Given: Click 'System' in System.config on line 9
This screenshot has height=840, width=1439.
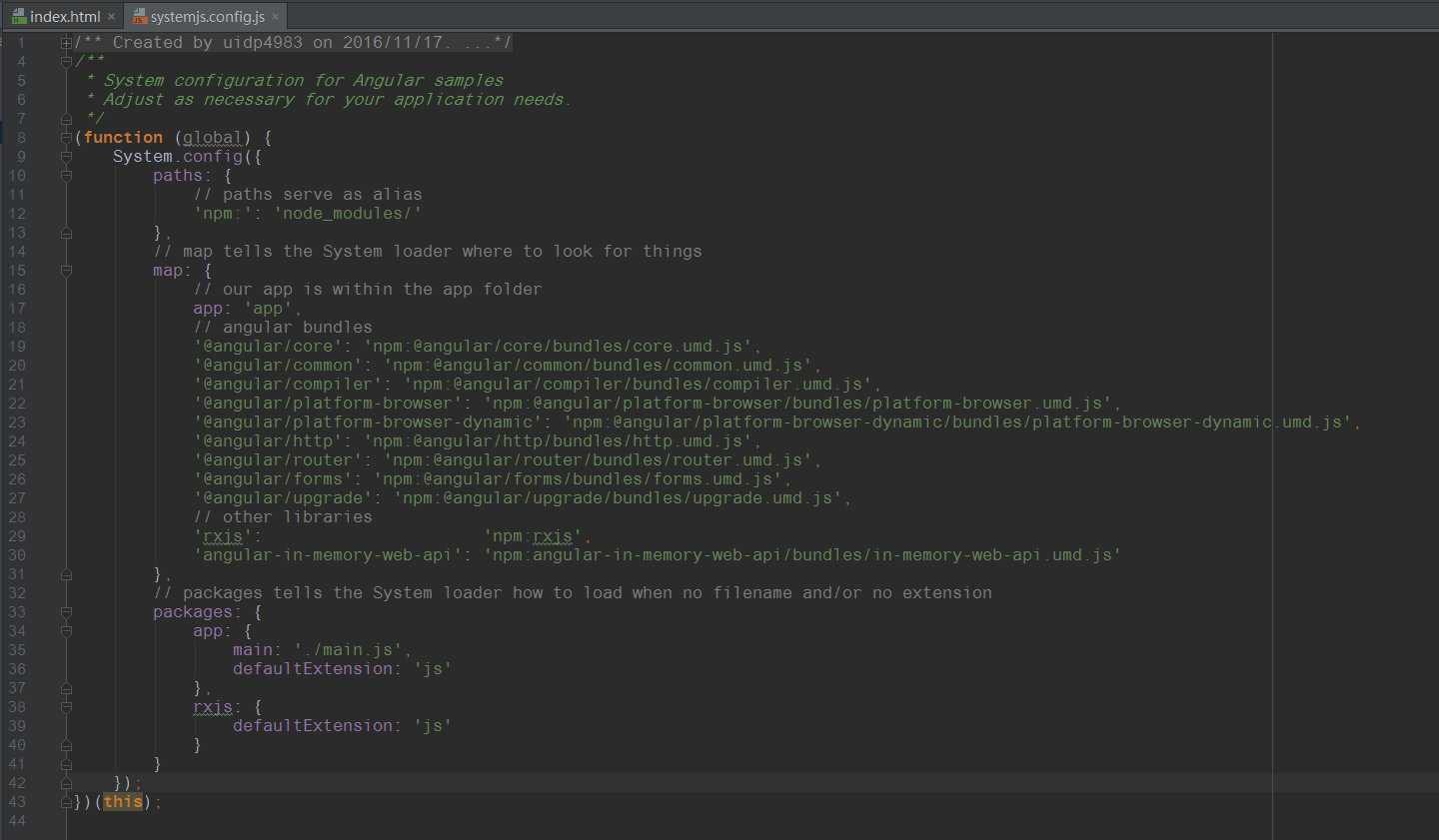Looking at the screenshot, I should (x=142, y=157).
